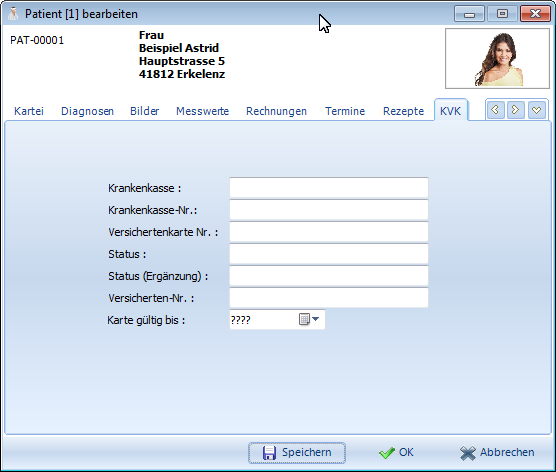Switch to the Kartei tab

click(29, 111)
